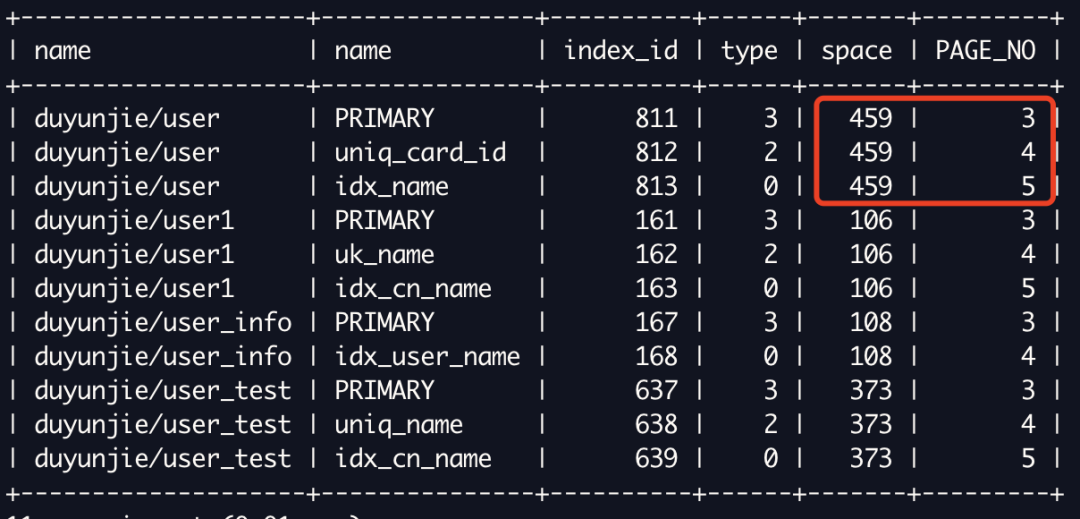
Task: Select index_id value 812
Action: click(x=656, y=152)
